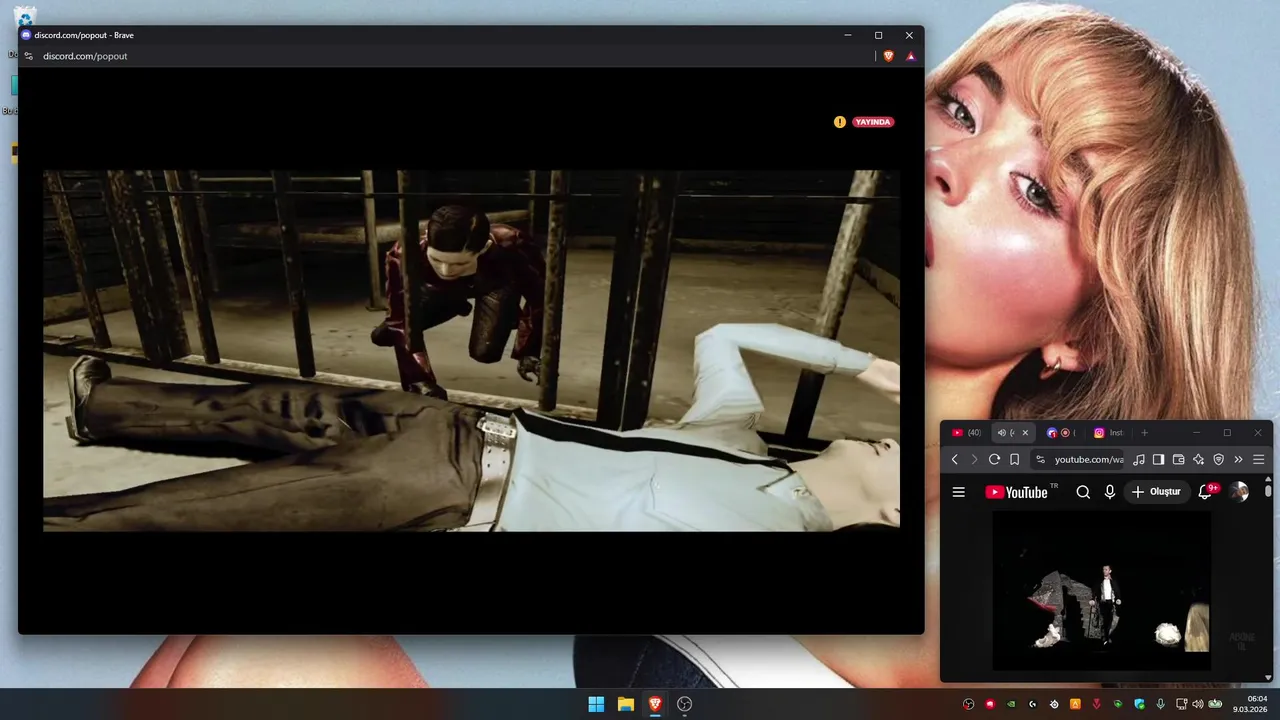Open the OBS Studio tray icon
The height and width of the screenshot is (720, 1280).
tap(968, 704)
